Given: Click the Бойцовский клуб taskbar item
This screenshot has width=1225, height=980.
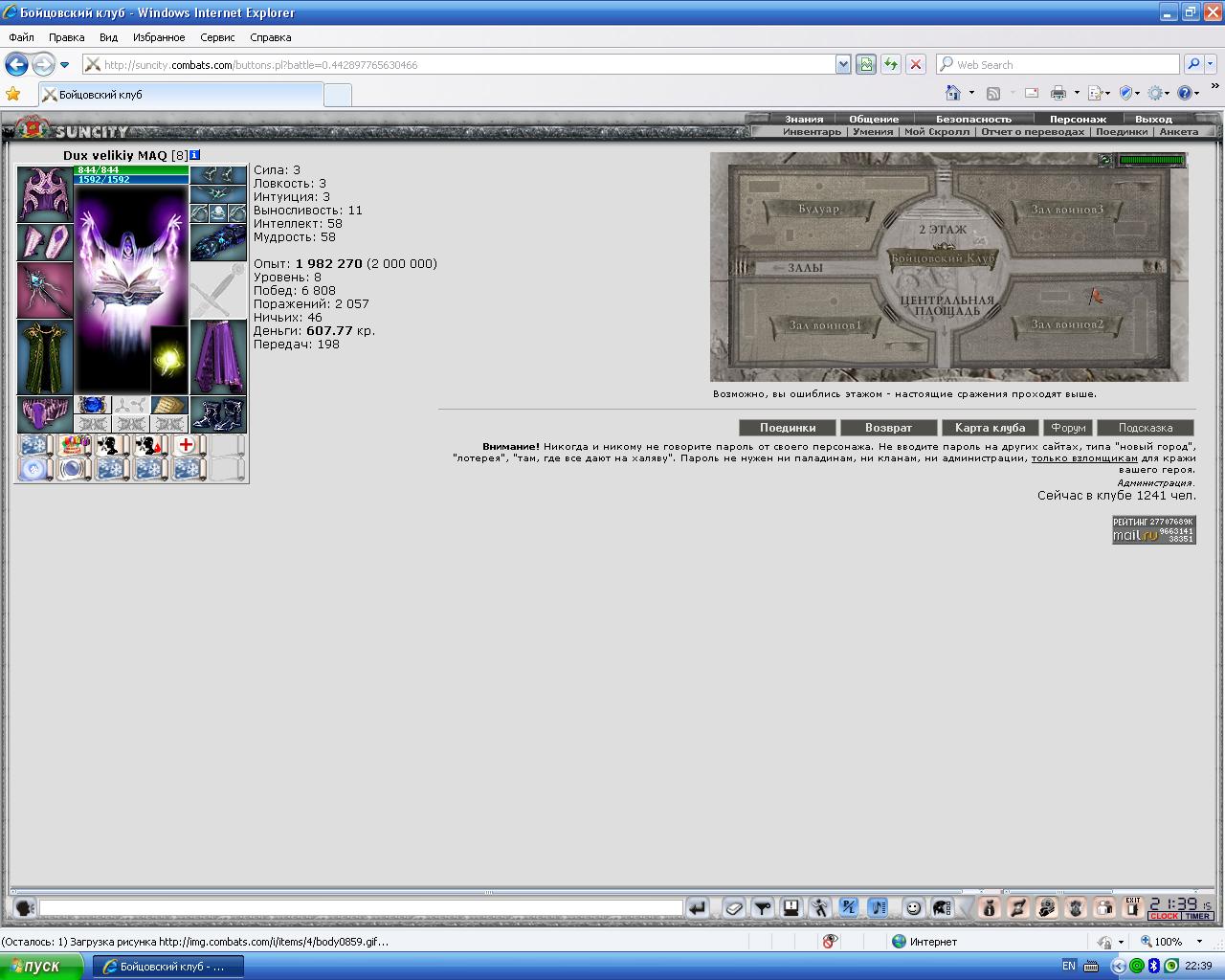Looking at the screenshot, I should (168, 967).
